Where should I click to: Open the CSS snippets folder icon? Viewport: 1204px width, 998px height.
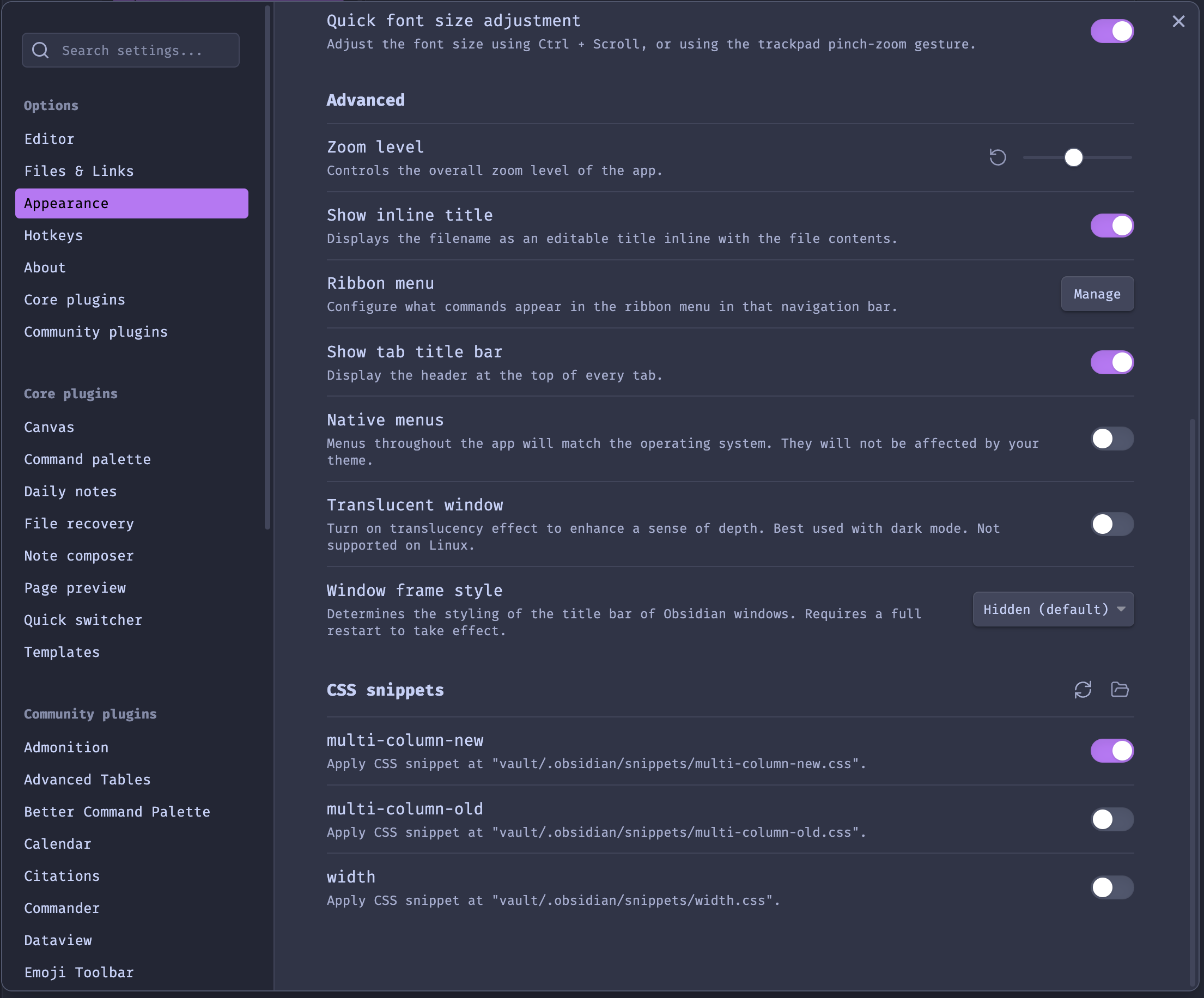tap(1120, 689)
